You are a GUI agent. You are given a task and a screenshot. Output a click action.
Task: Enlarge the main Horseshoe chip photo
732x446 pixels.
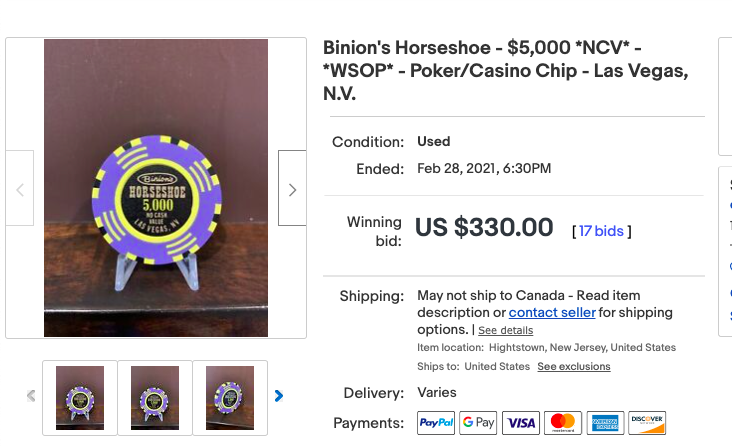click(156, 188)
